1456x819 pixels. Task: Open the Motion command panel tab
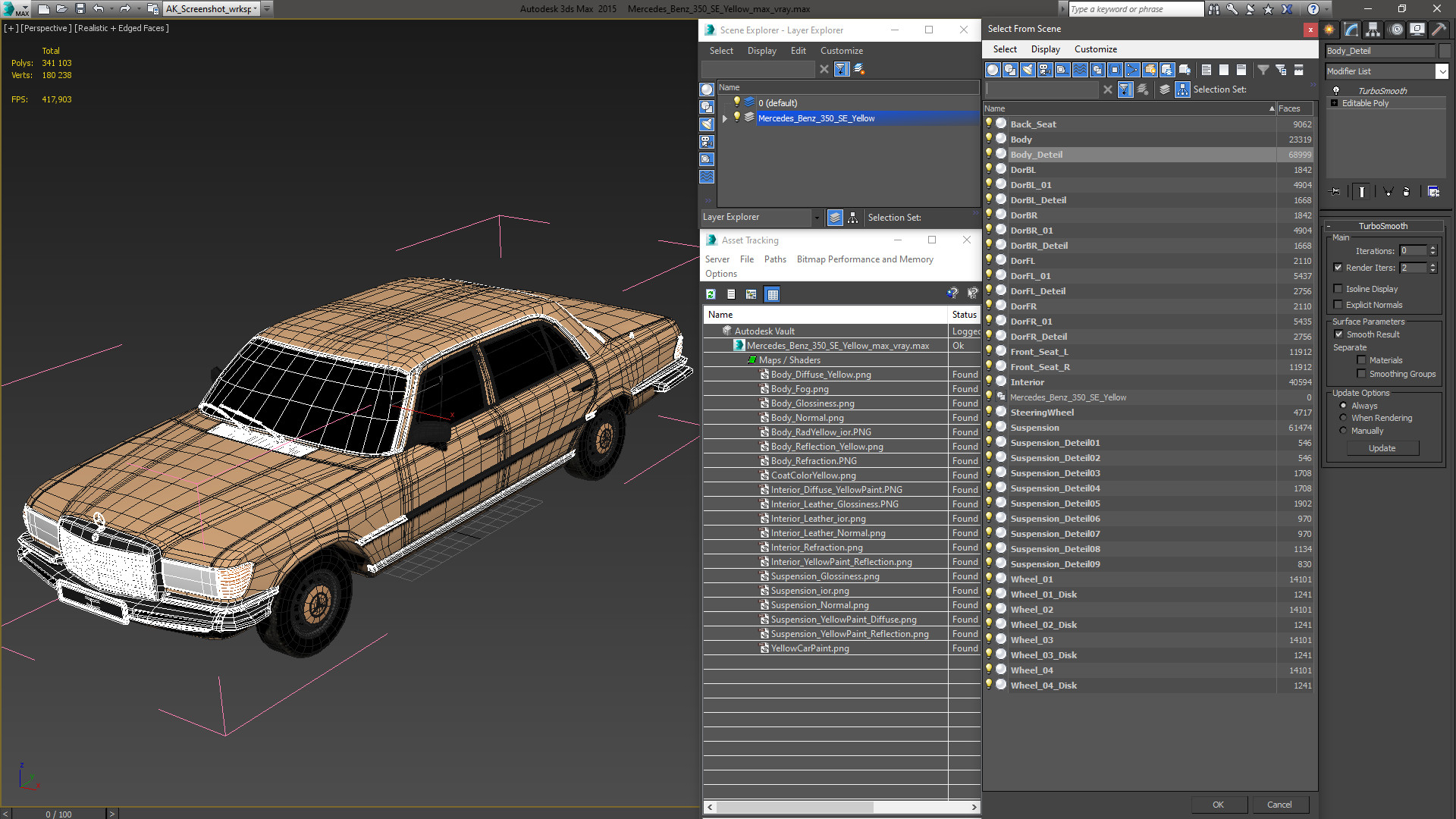(x=1396, y=30)
